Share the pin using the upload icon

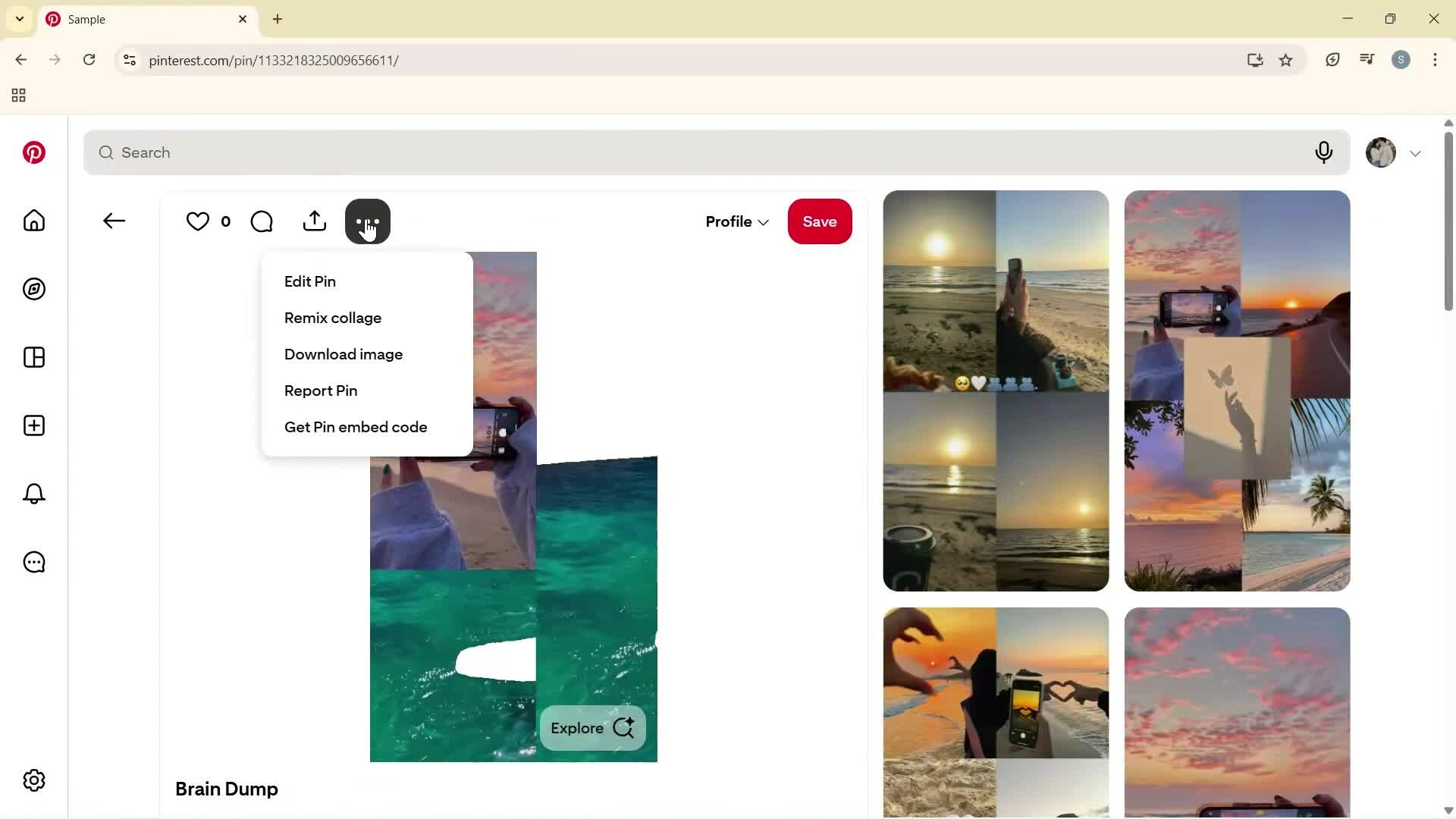(315, 221)
